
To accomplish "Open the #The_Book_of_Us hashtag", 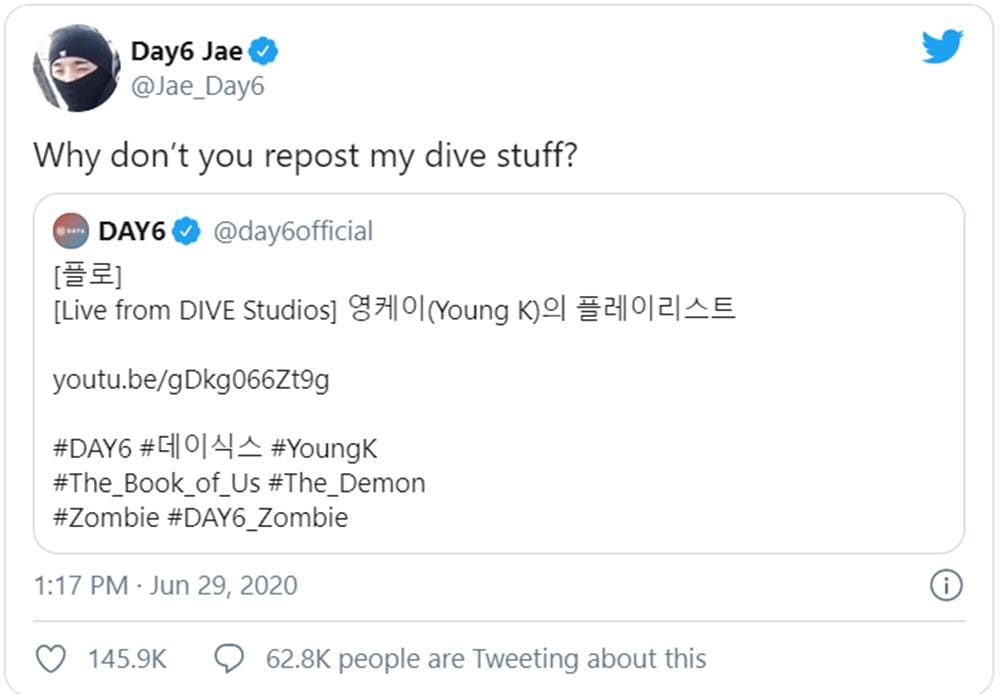I will coord(156,484).
